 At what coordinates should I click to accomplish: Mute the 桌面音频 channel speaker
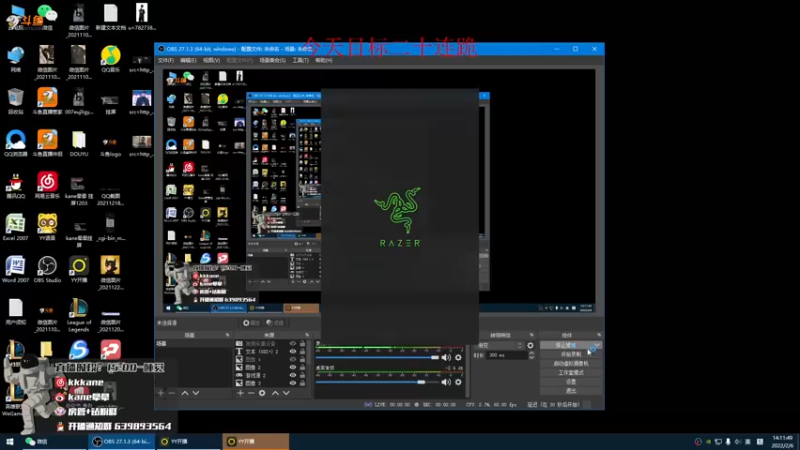[x=446, y=382]
